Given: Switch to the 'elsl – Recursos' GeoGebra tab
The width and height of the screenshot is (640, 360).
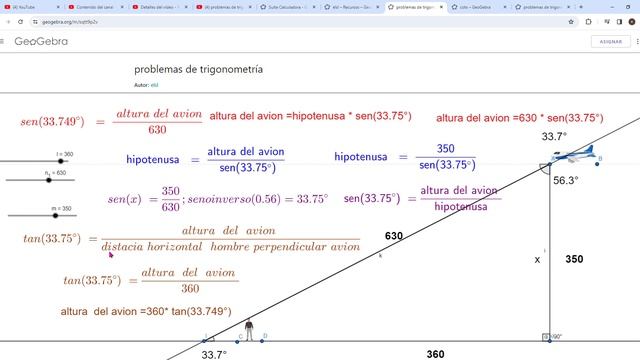Looking at the screenshot, I should [350, 7].
